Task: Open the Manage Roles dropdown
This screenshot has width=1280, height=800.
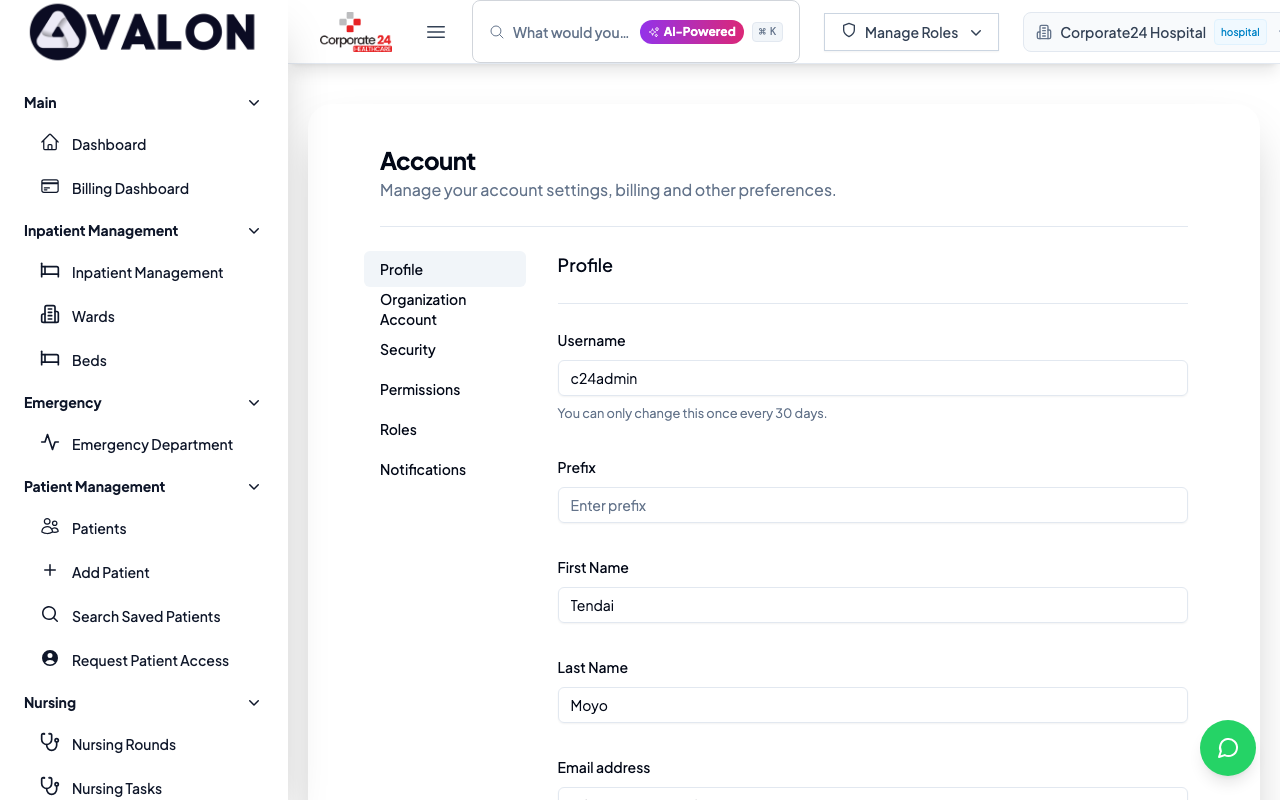Action: point(911,32)
